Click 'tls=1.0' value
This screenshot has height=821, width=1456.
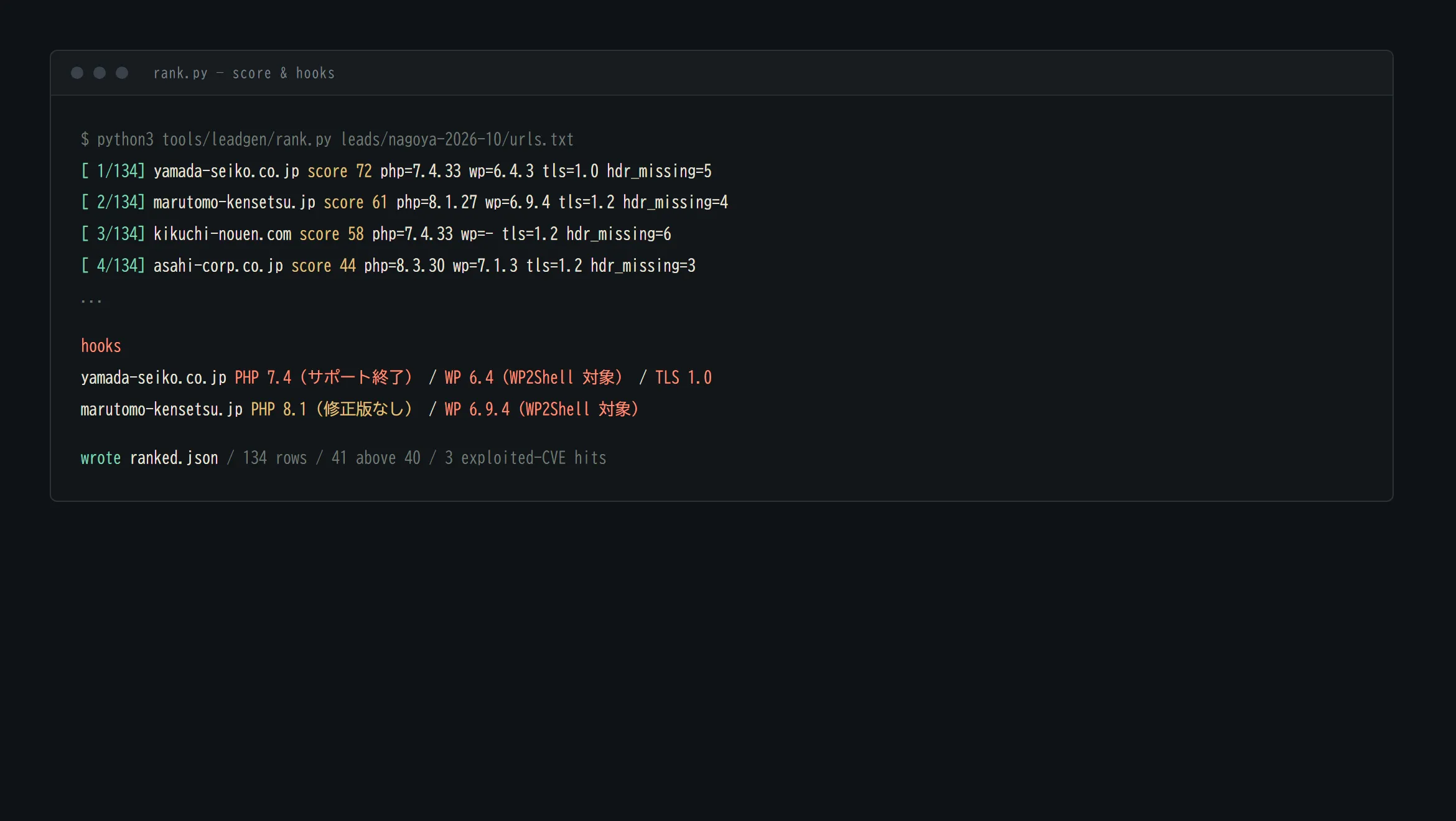tap(571, 171)
